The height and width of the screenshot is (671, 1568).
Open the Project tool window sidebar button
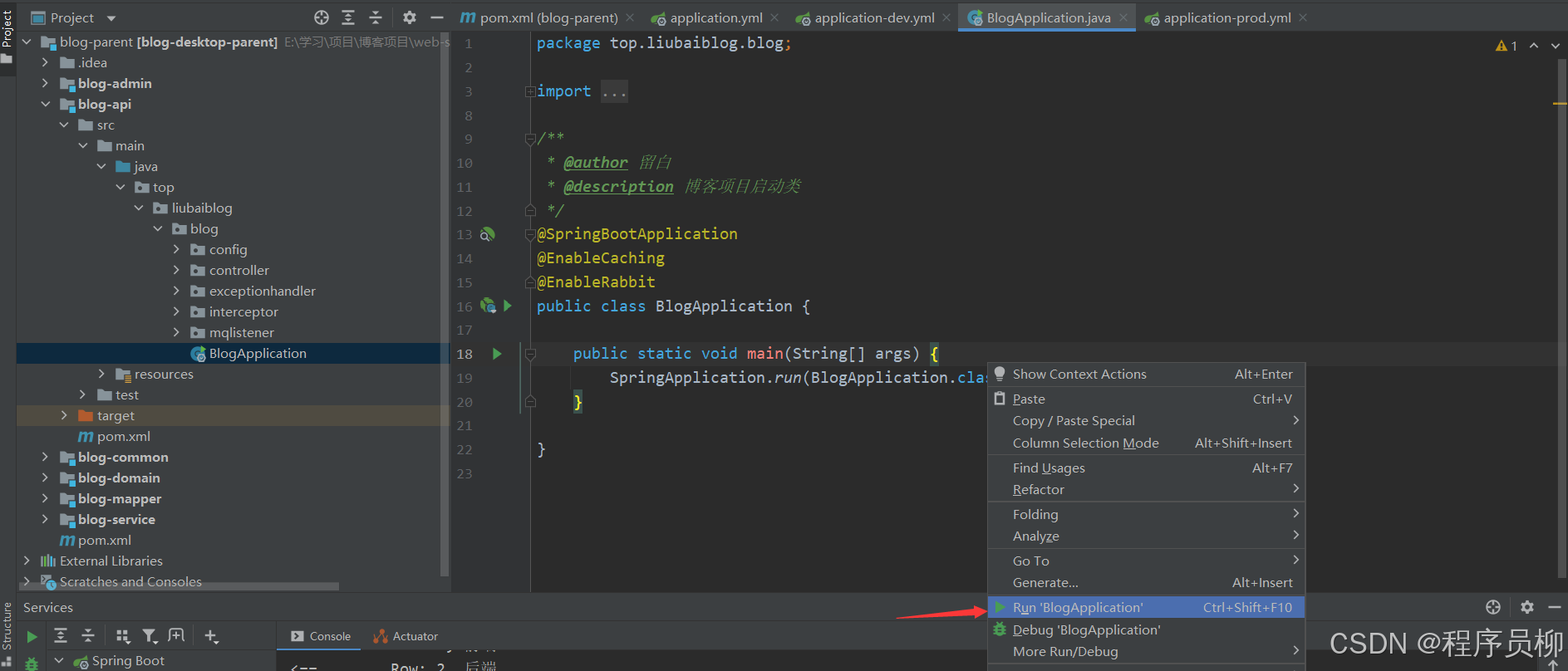[7, 37]
